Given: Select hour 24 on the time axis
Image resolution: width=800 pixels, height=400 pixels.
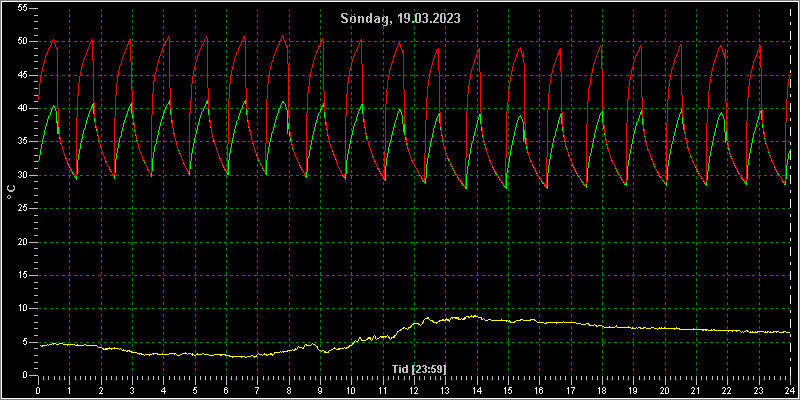Looking at the screenshot, I should pyautogui.click(x=790, y=391).
